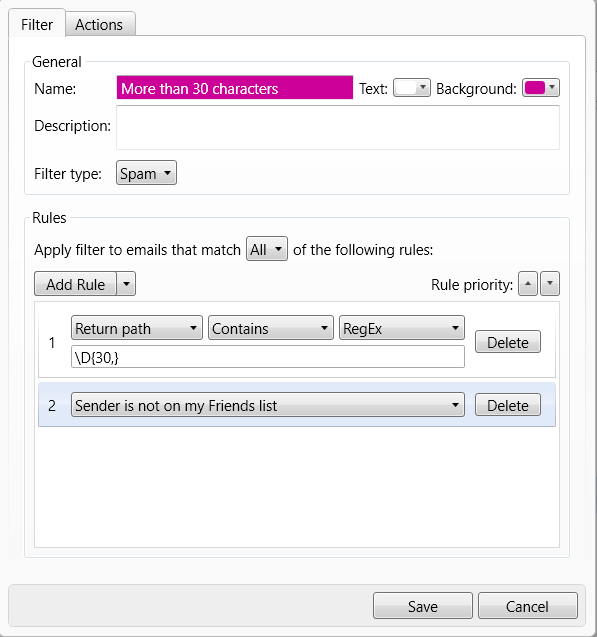The height and width of the screenshot is (637, 597).
Task: Expand the Spam filter type dropdown
Action: (146, 173)
